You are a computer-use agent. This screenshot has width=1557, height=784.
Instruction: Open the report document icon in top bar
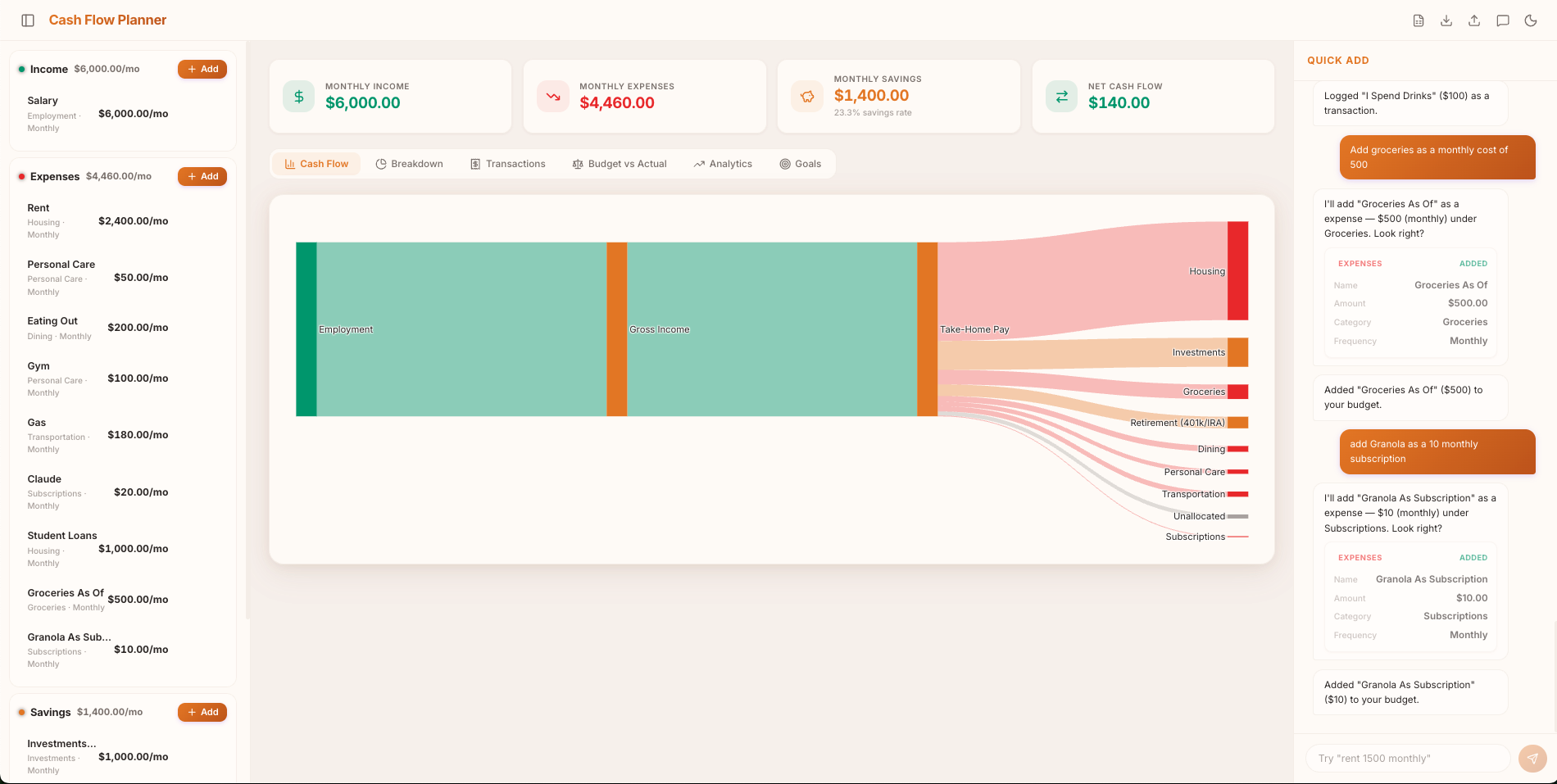coord(1419,20)
